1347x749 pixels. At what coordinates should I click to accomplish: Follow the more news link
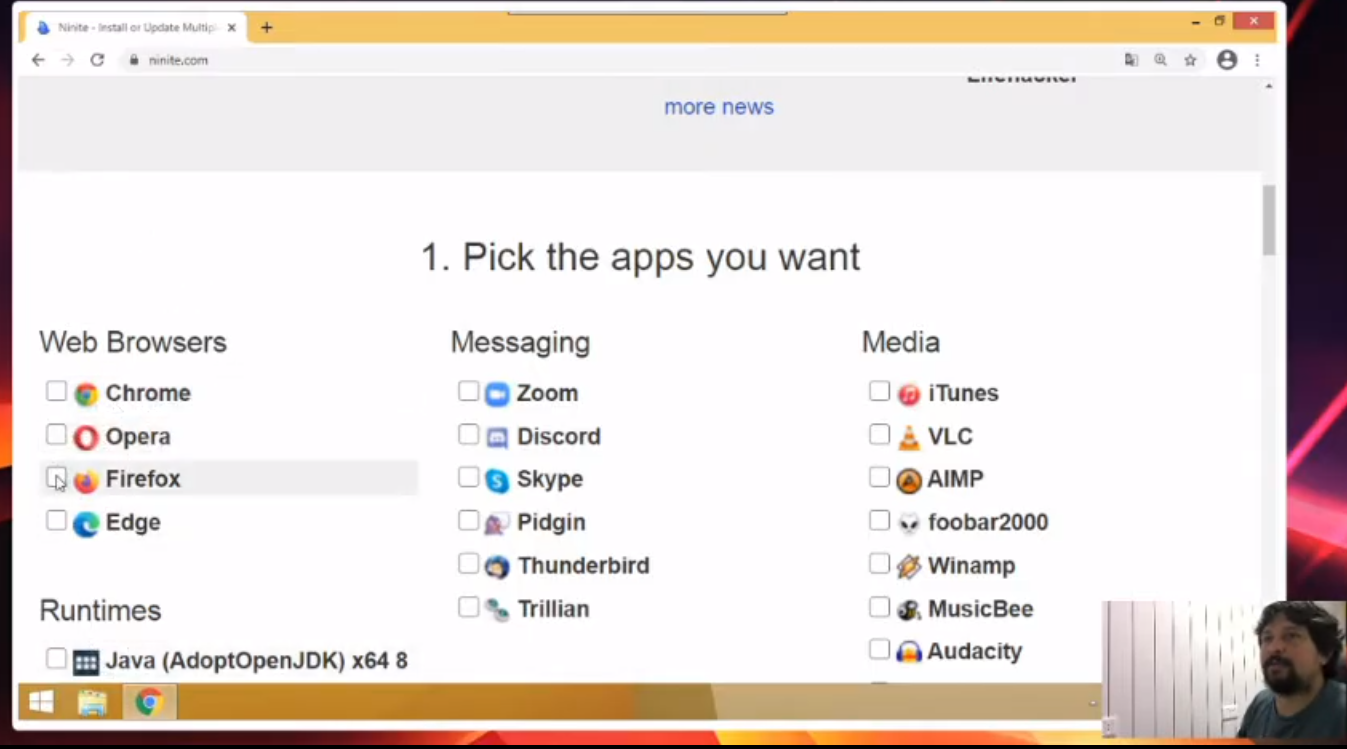click(719, 107)
